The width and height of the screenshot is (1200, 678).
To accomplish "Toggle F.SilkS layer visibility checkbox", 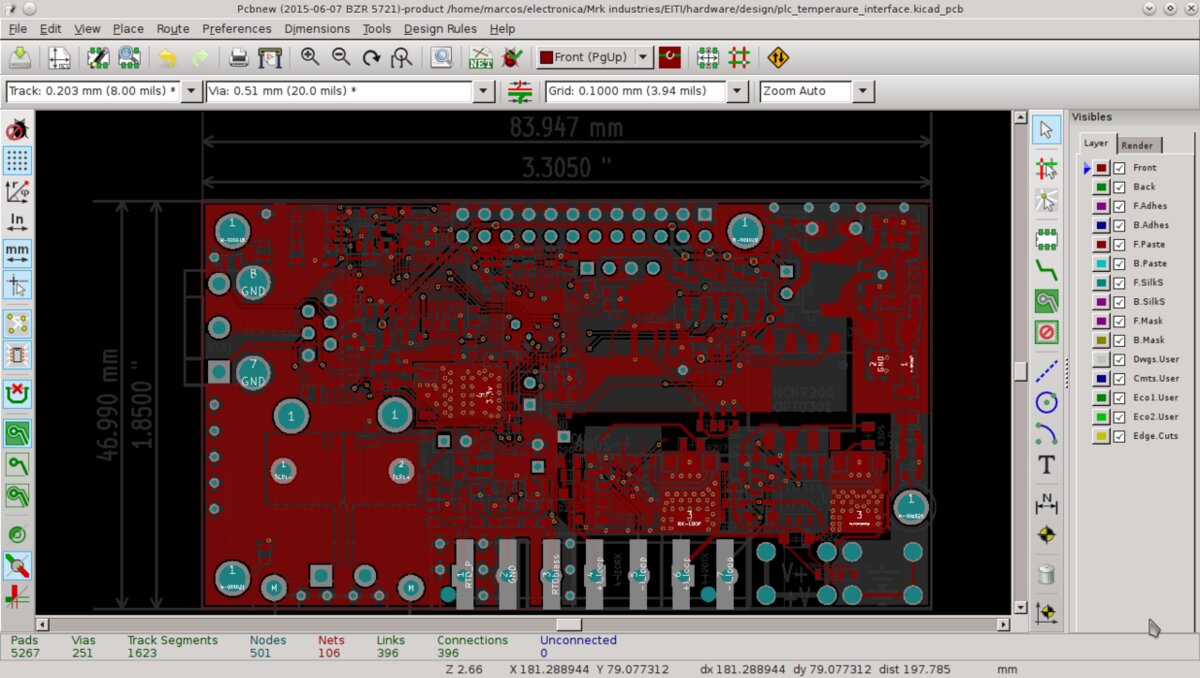I will [x=1120, y=283].
